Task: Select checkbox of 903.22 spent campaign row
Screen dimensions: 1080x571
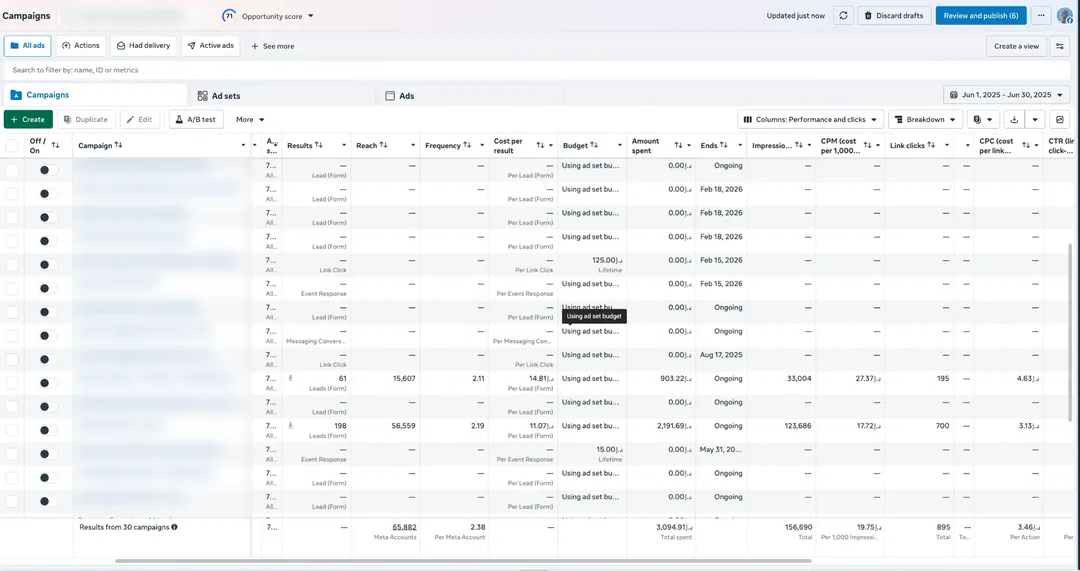Action: click(12, 383)
